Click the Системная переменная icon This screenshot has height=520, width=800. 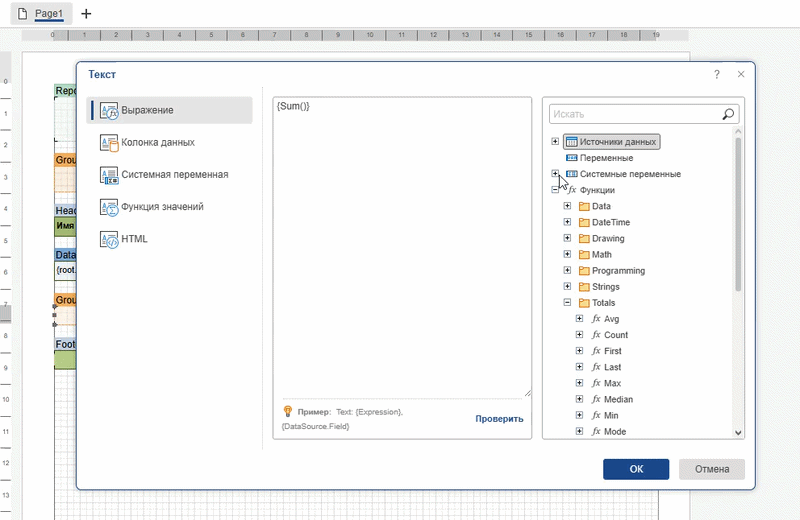tap(109, 175)
